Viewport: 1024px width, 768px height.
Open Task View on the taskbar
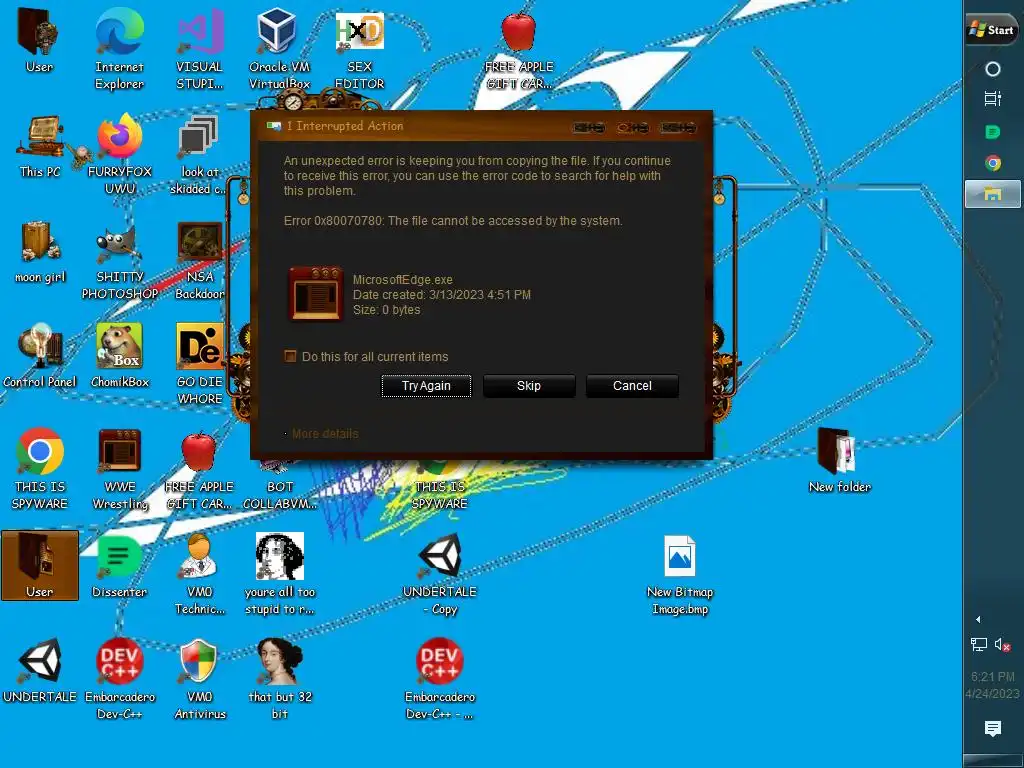(993, 99)
